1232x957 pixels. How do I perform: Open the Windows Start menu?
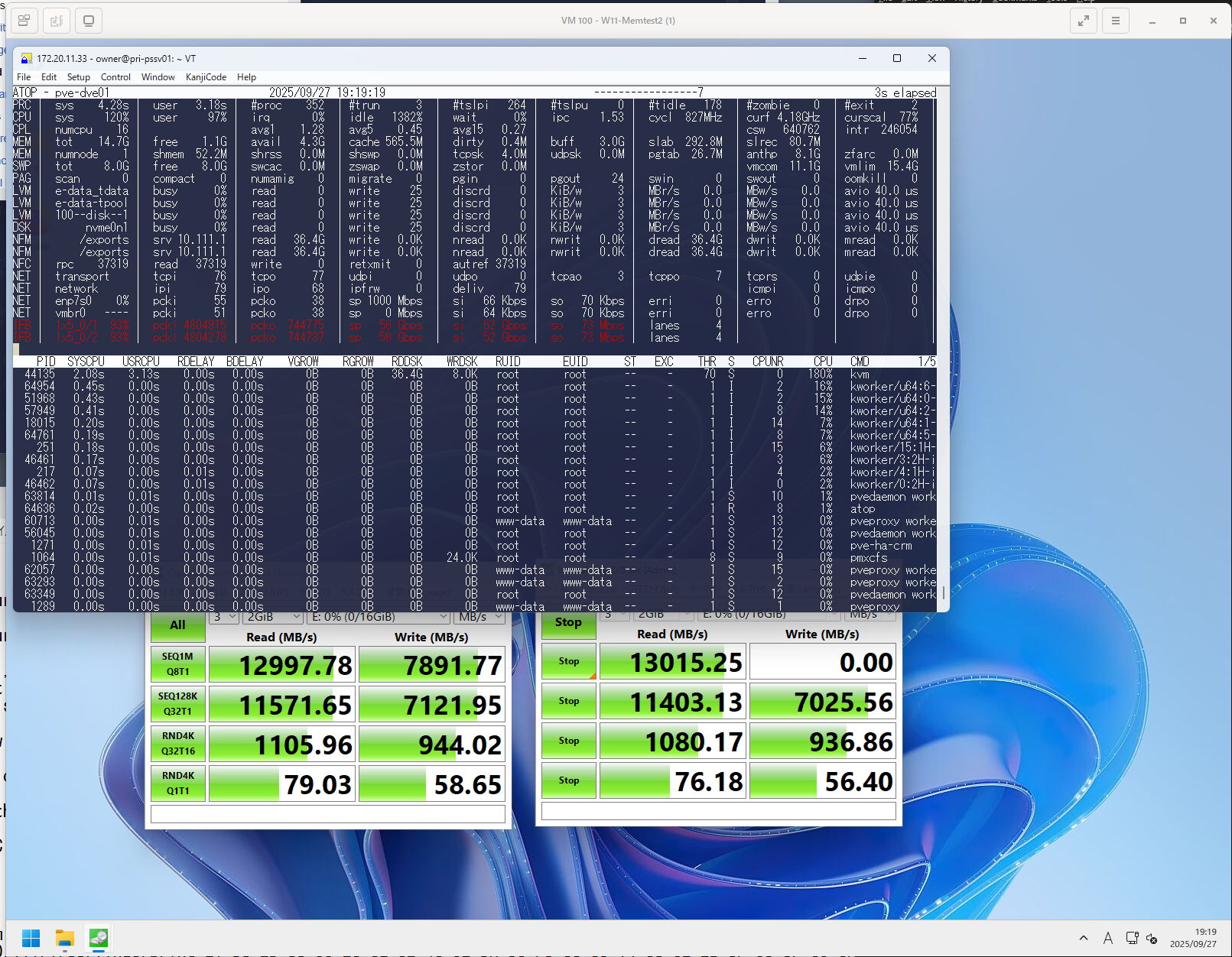pos(31,938)
